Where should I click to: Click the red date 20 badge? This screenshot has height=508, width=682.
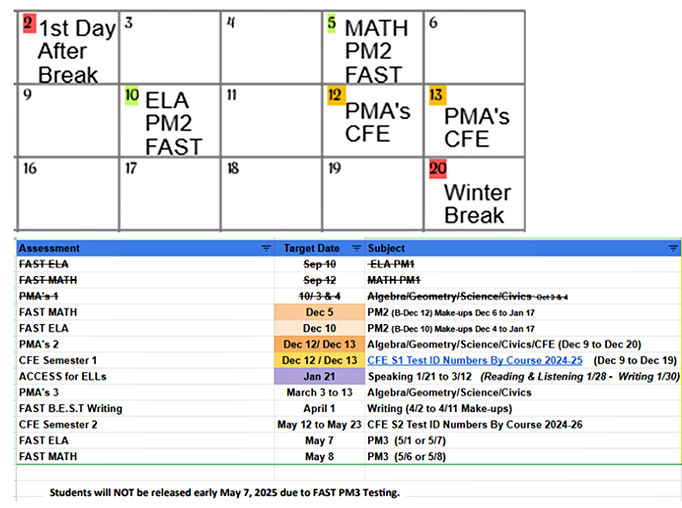tap(437, 168)
